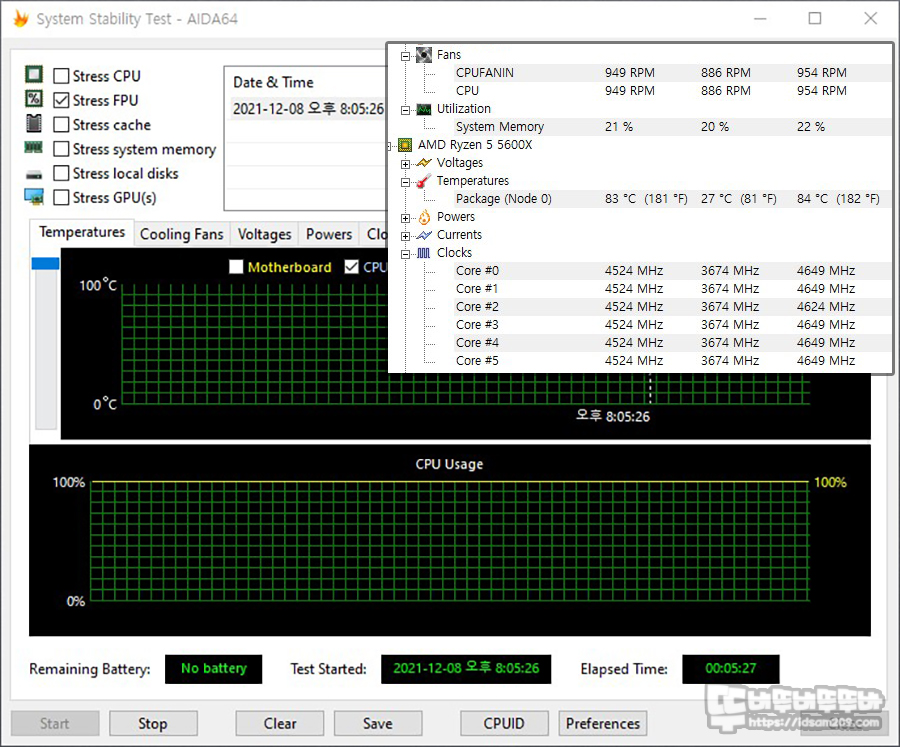
Task: Expand the Powers tree node
Action: click(405, 218)
